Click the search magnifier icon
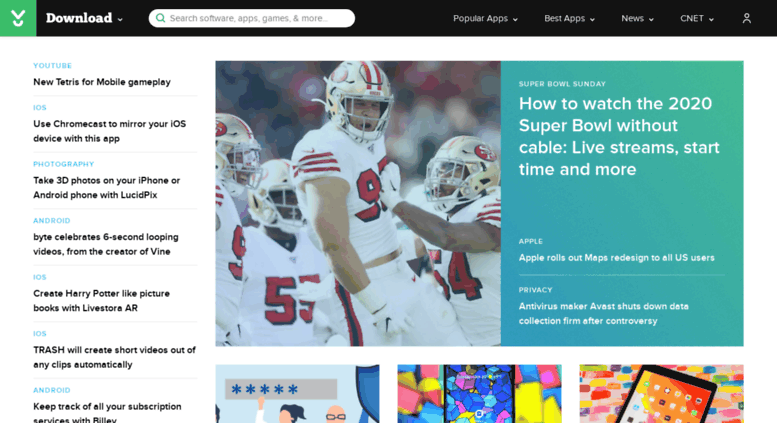The width and height of the screenshot is (777, 423). [x=160, y=18]
